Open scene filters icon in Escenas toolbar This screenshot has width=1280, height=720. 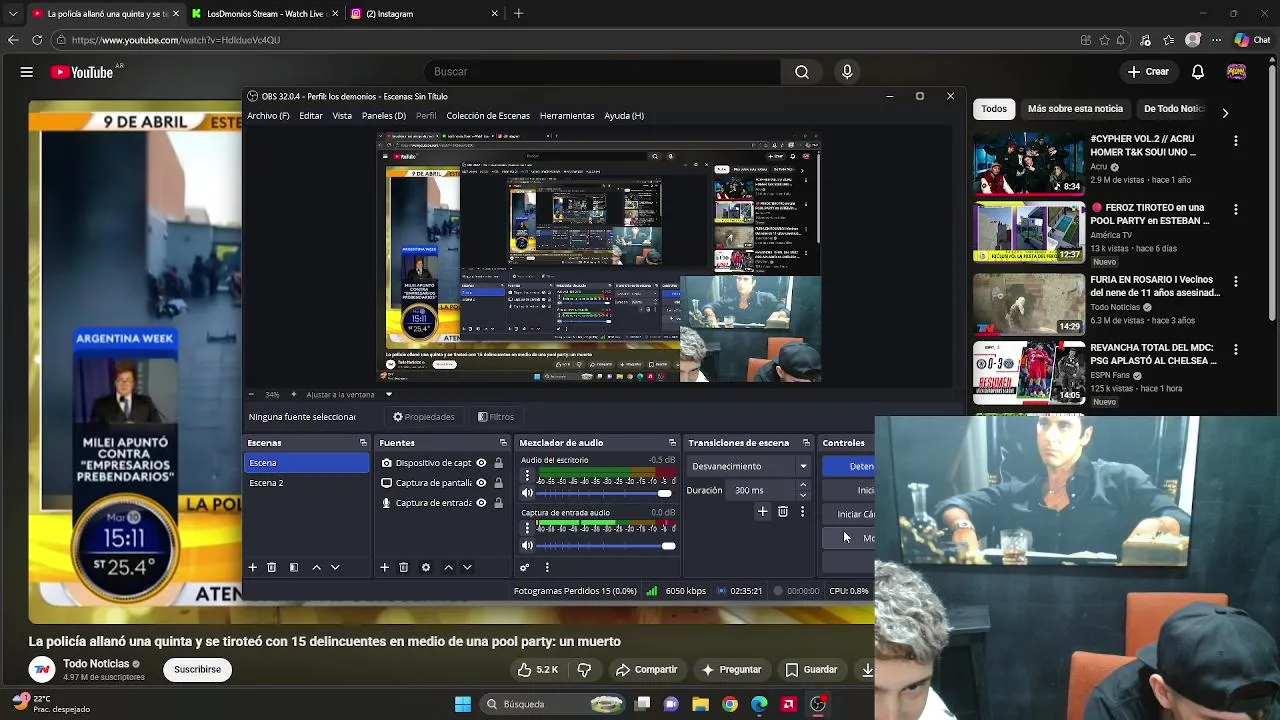294,567
